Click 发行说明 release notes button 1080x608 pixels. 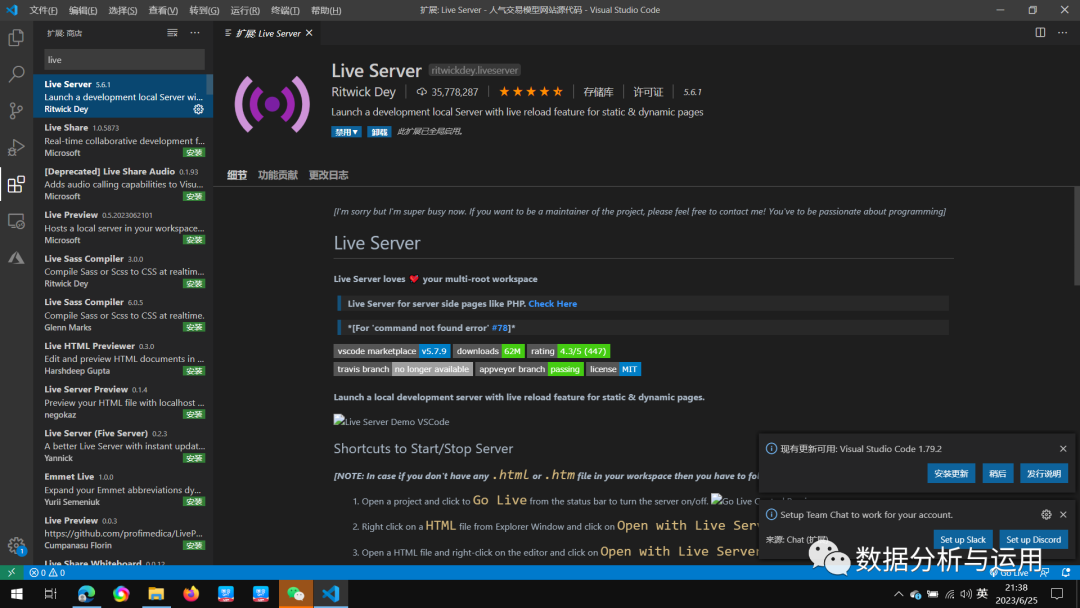tap(1043, 474)
